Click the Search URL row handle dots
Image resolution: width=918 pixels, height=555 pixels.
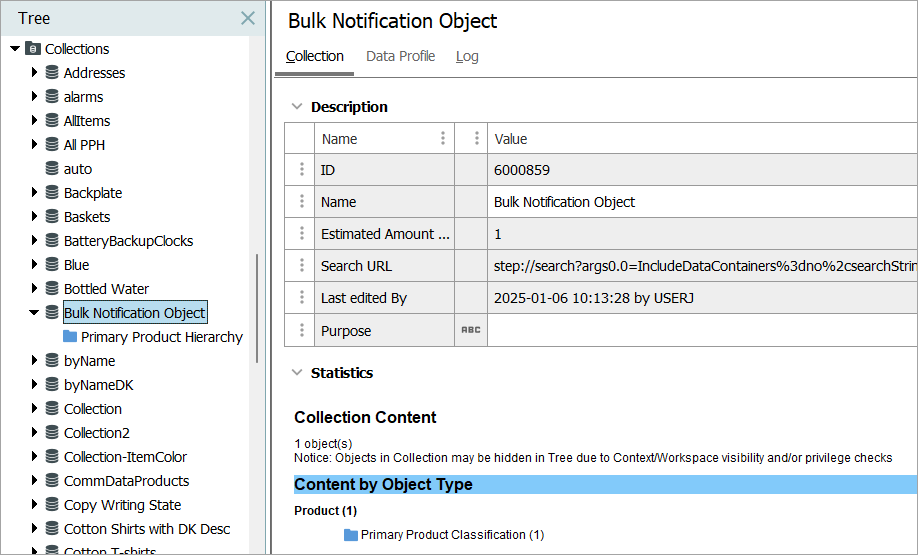[x=301, y=266]
